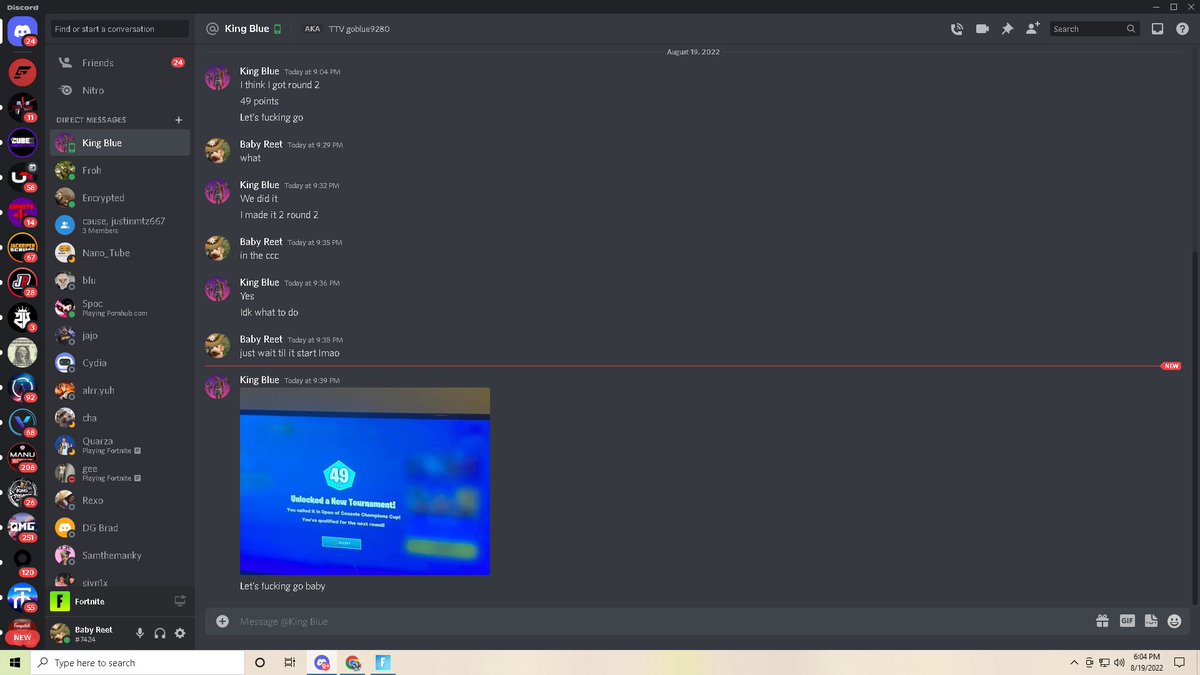The image size is (1200, 675).
Task: Open DM with cha
Action: [x=120, y=418]
